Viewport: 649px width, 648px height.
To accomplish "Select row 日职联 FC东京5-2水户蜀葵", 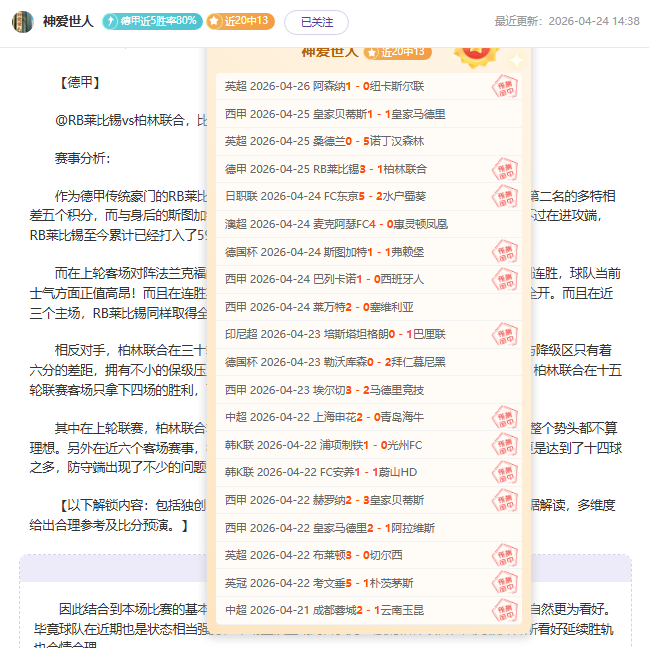I will pyautogui.click(x=369, y=197).
